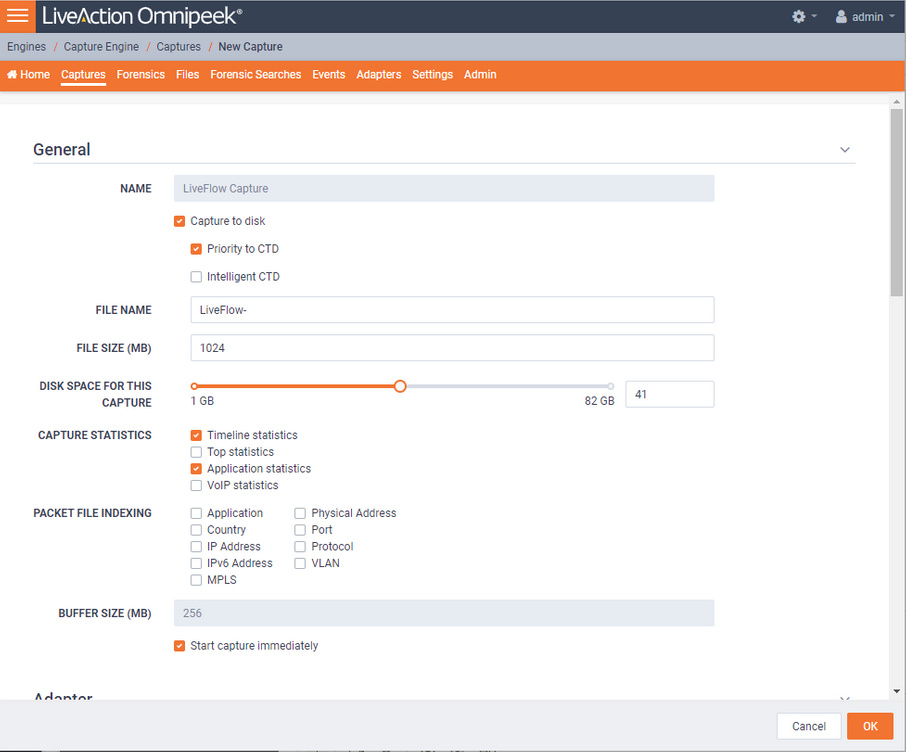The width and height of the screenshot is (906, 752).
Task: Open the admin user menu
Action: (x=865, y=17)
